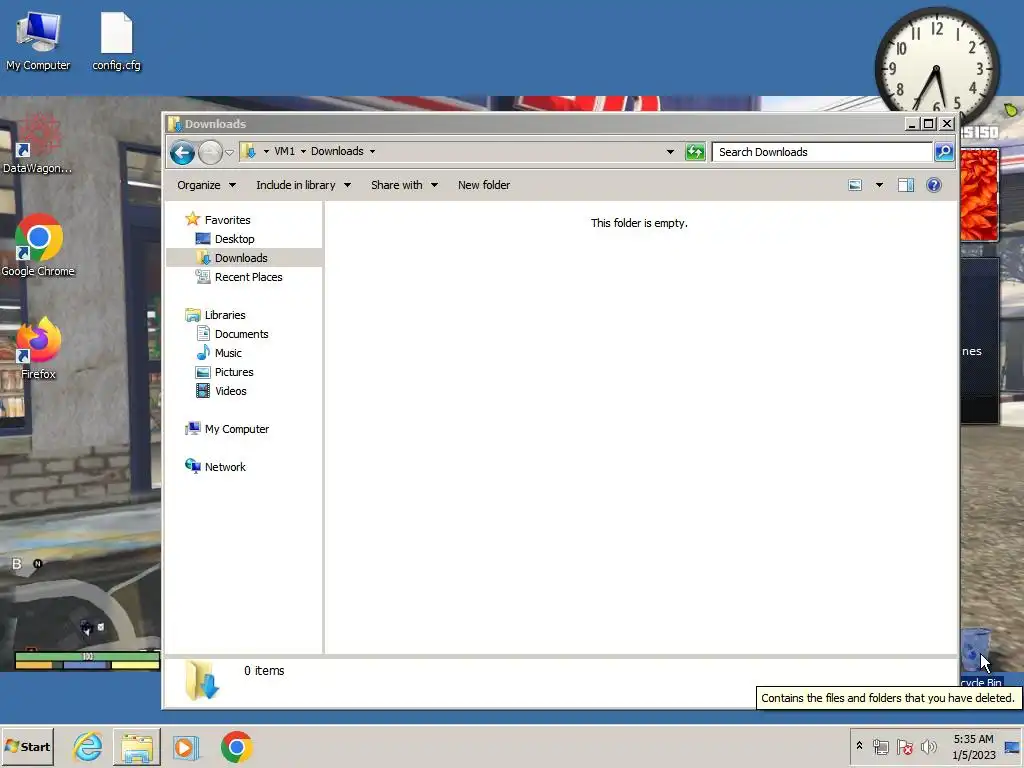The width and height of the screenshot is (1024, 768).
Task: Click the greyed Forward arrow button
Action: (210, 153)
